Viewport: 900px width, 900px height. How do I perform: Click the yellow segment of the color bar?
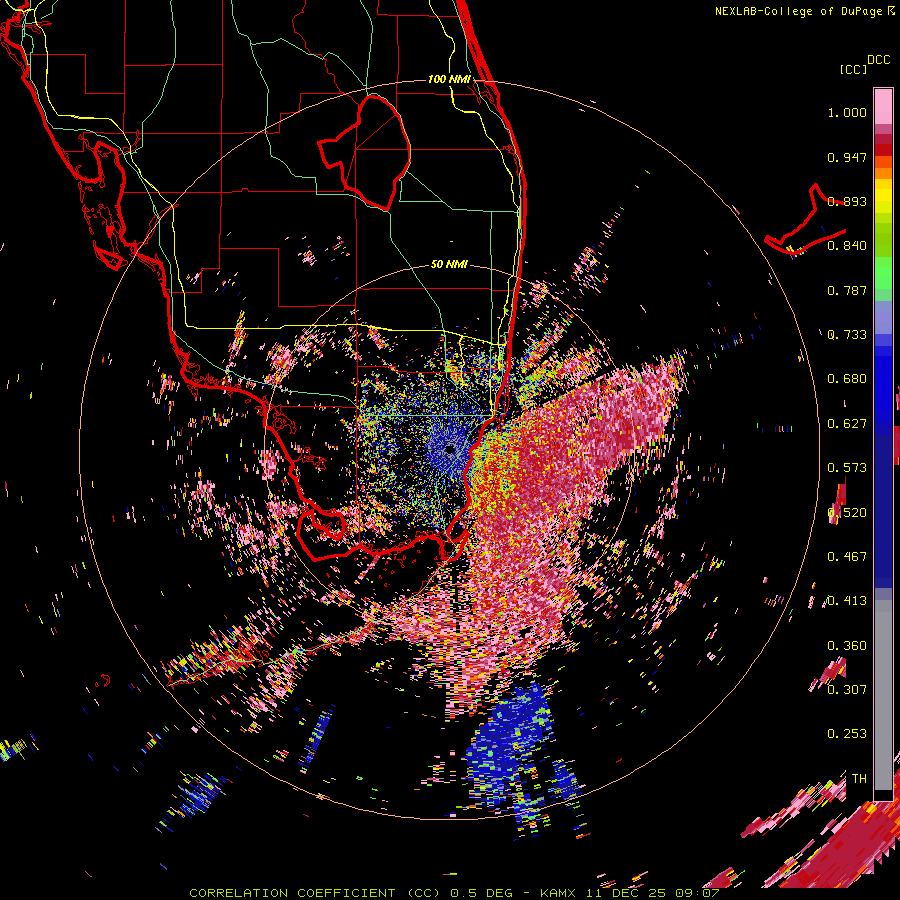883,196
